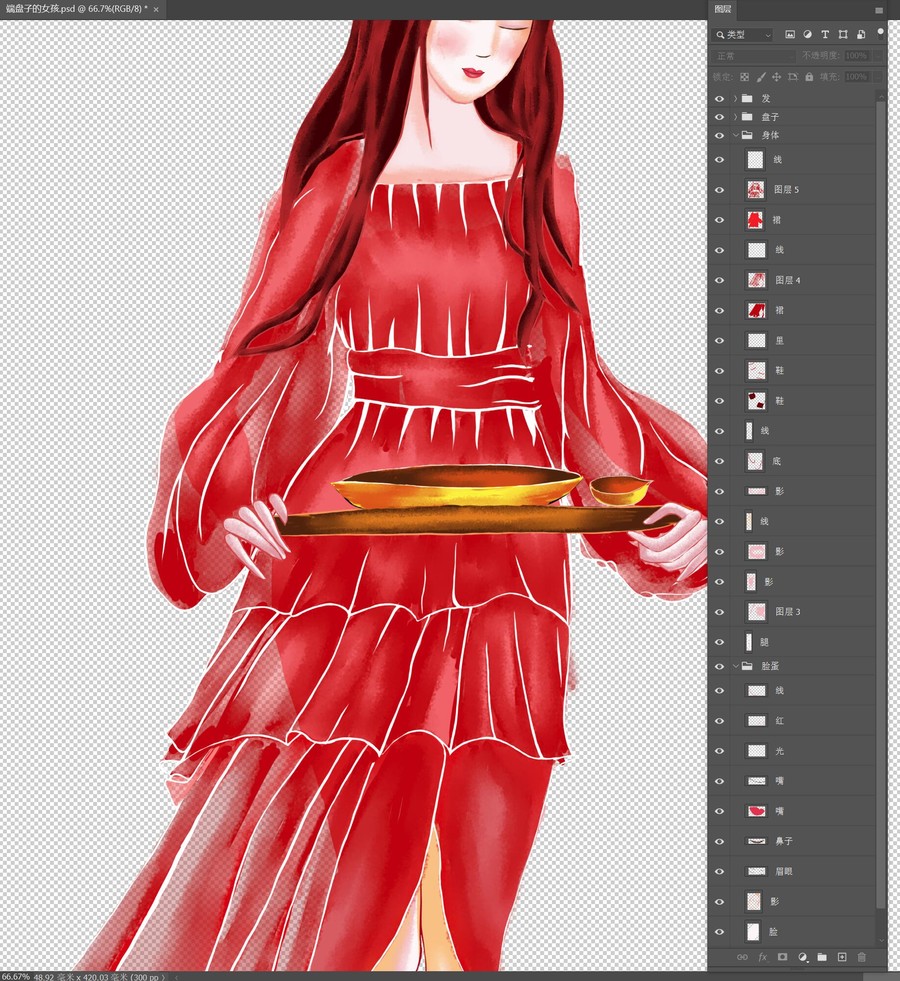Hide the 身体 group

719,135
